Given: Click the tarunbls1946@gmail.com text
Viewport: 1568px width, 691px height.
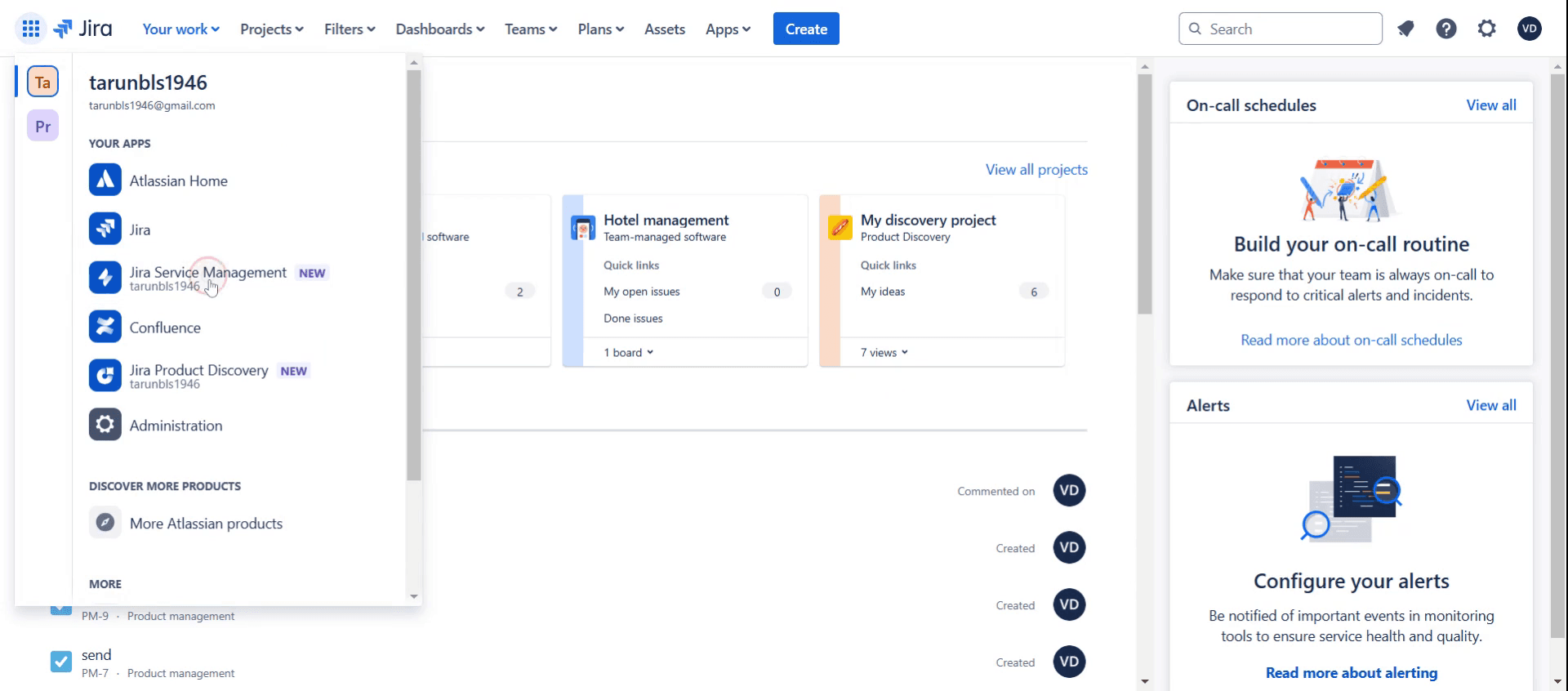Looking at the screenshot, I should pos(152,105).
